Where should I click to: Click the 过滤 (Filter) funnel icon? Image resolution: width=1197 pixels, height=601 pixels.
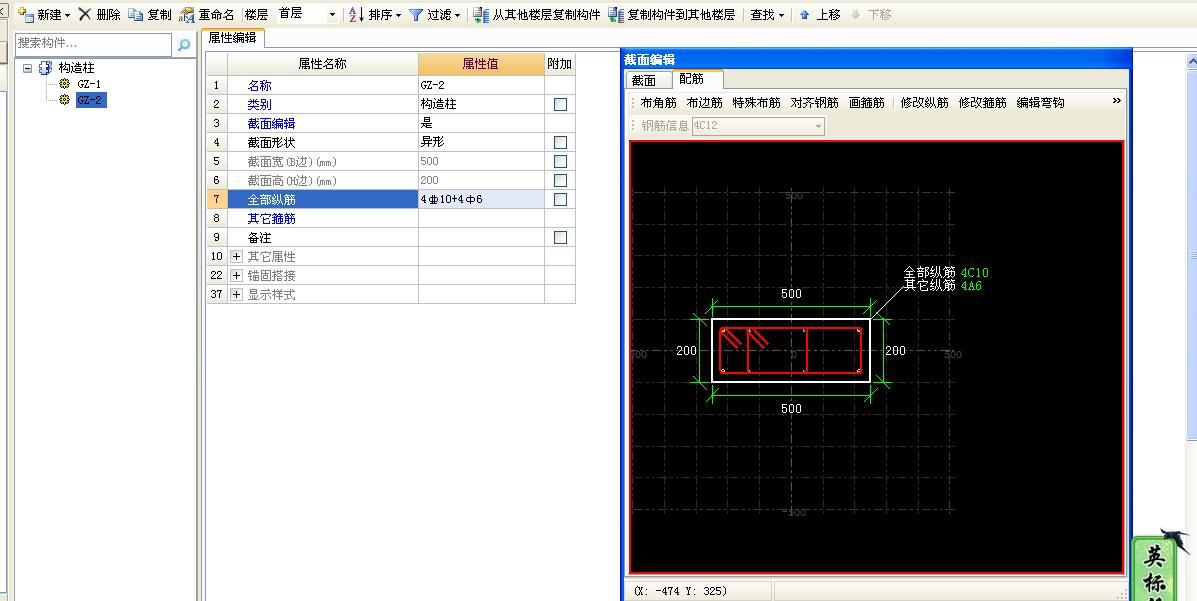click(416, 15)
